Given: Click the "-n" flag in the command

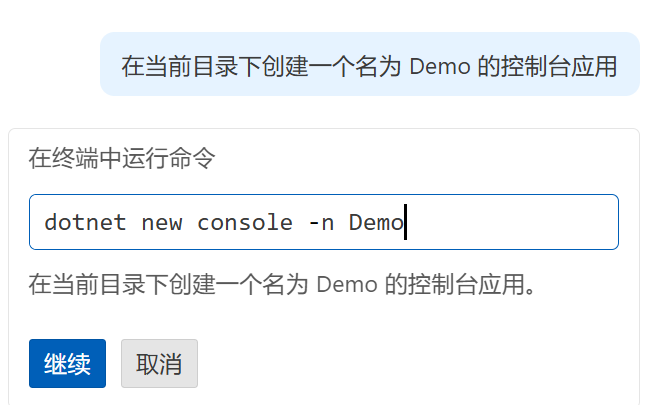Looking at the screenshot, I should coord(321,222).
